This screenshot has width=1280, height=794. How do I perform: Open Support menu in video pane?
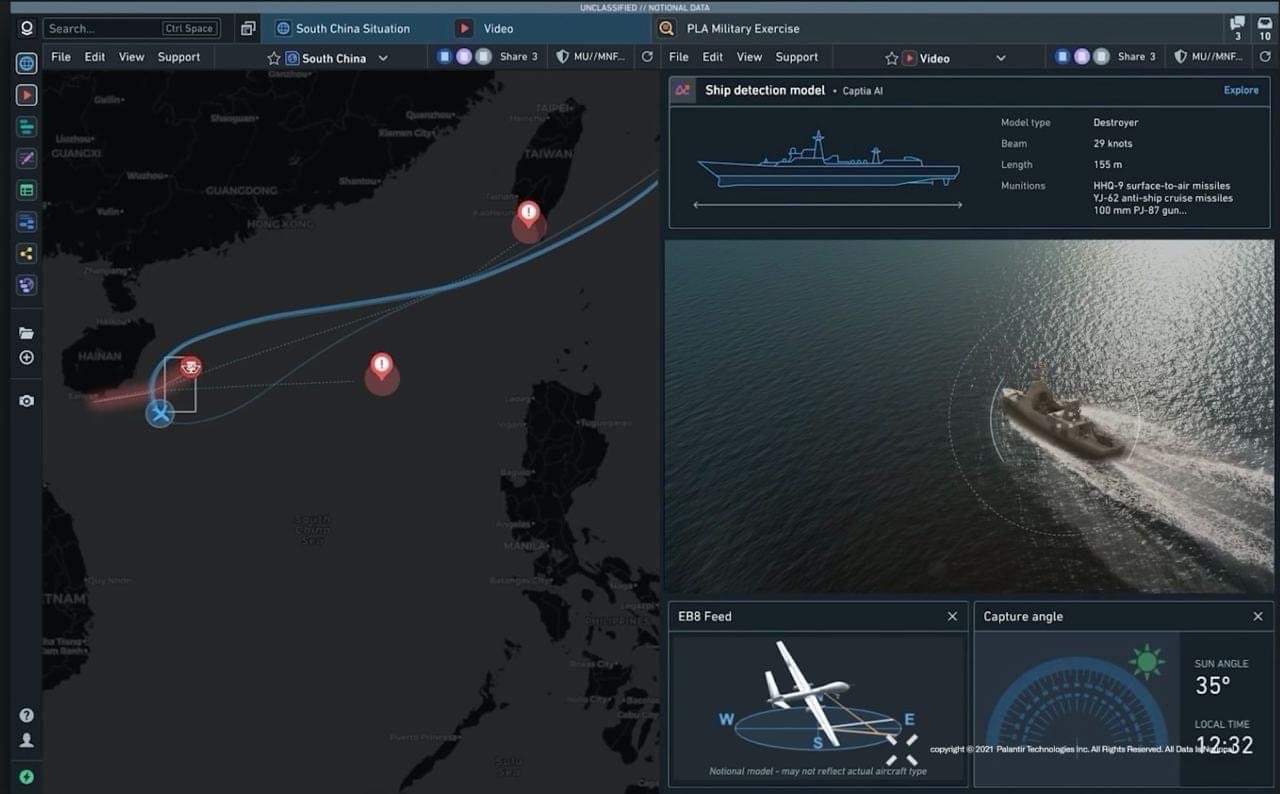click(x=797, y=57)
